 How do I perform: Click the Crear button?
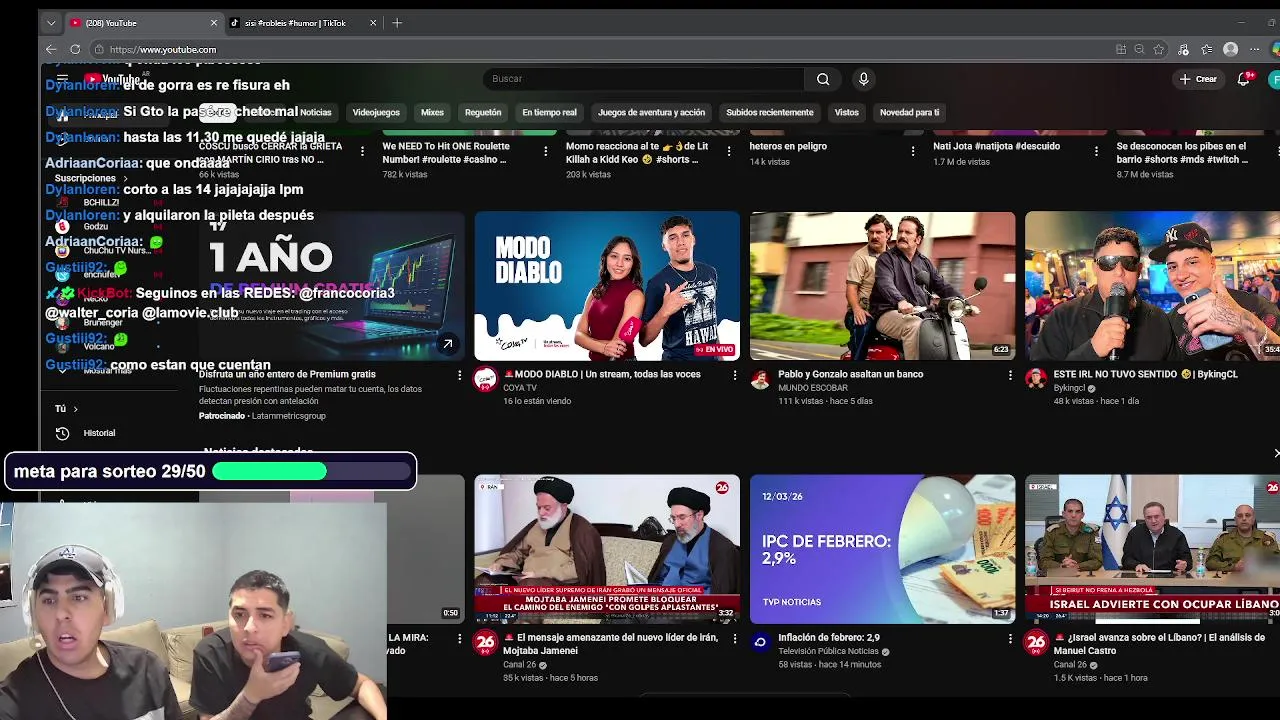click(x=1198, y=79)
